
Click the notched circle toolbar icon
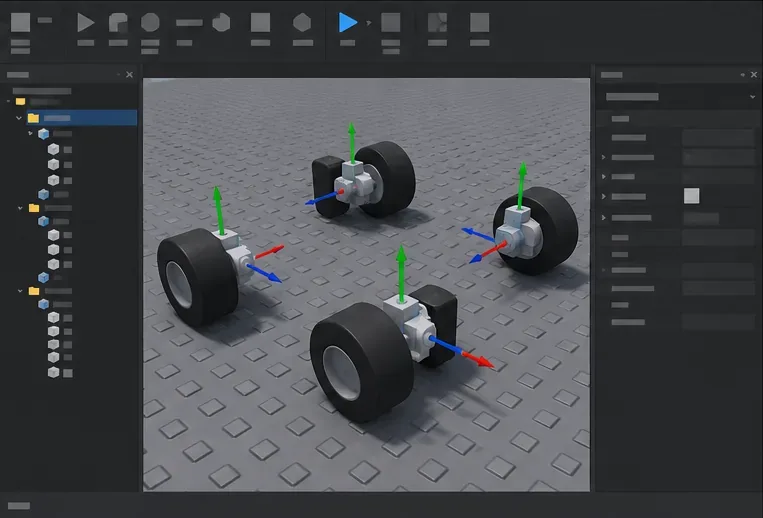click(x=221, y=22)
